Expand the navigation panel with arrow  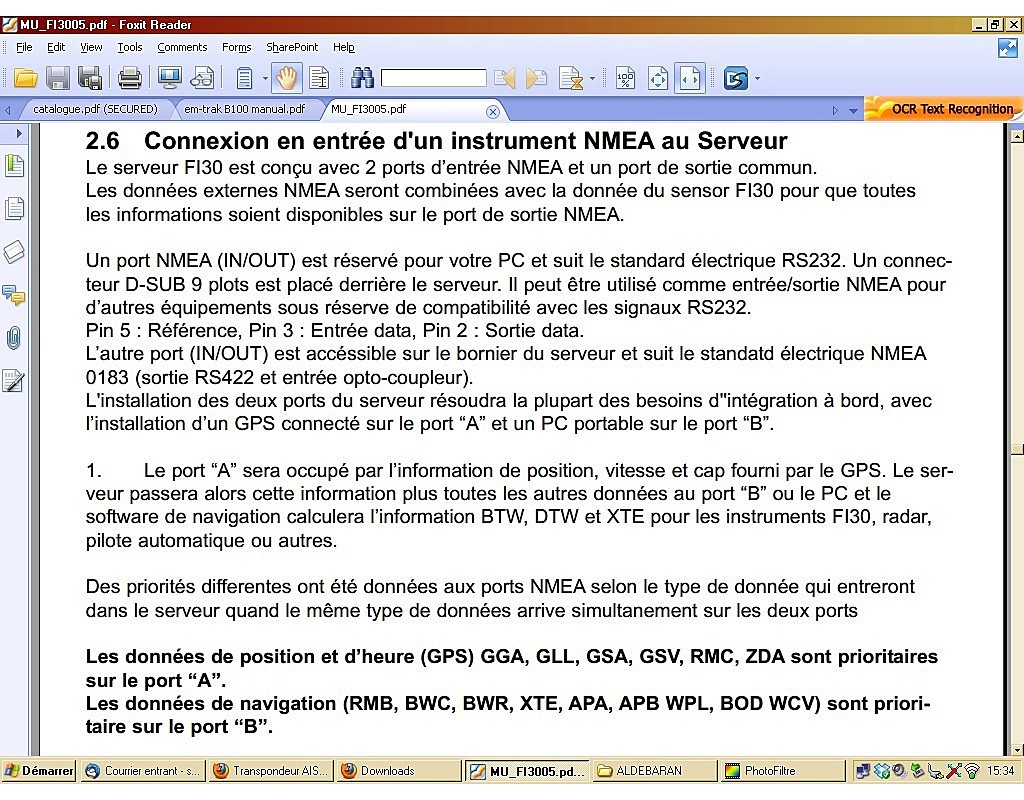point(19,133)
